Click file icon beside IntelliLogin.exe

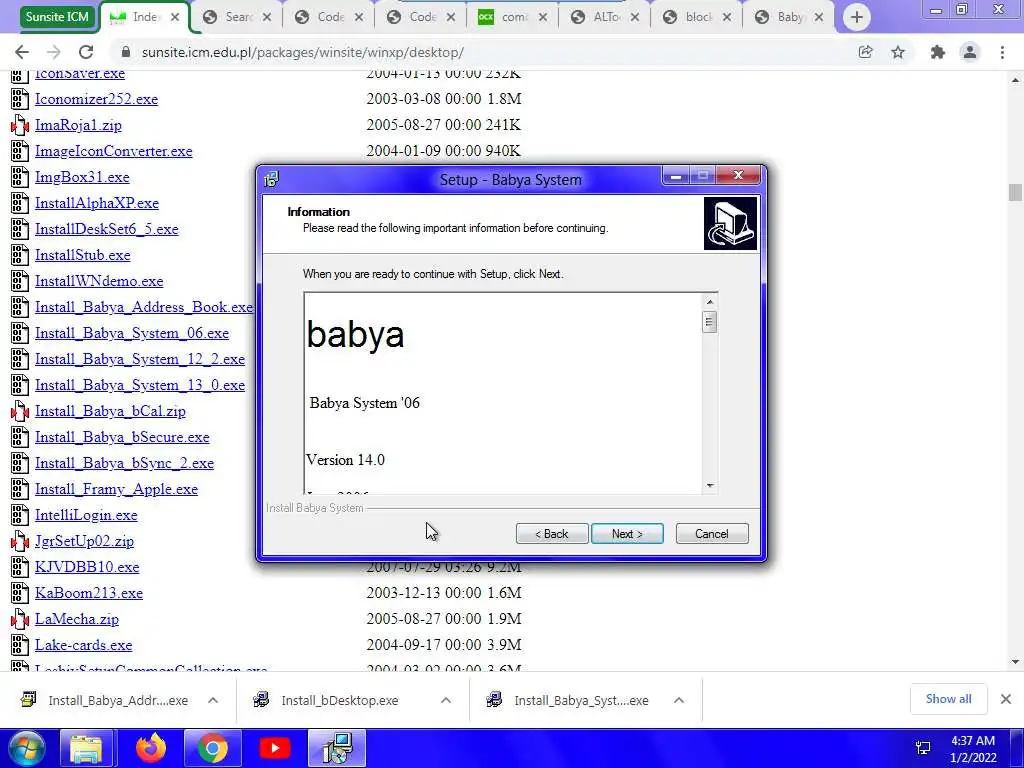point(20,515)
